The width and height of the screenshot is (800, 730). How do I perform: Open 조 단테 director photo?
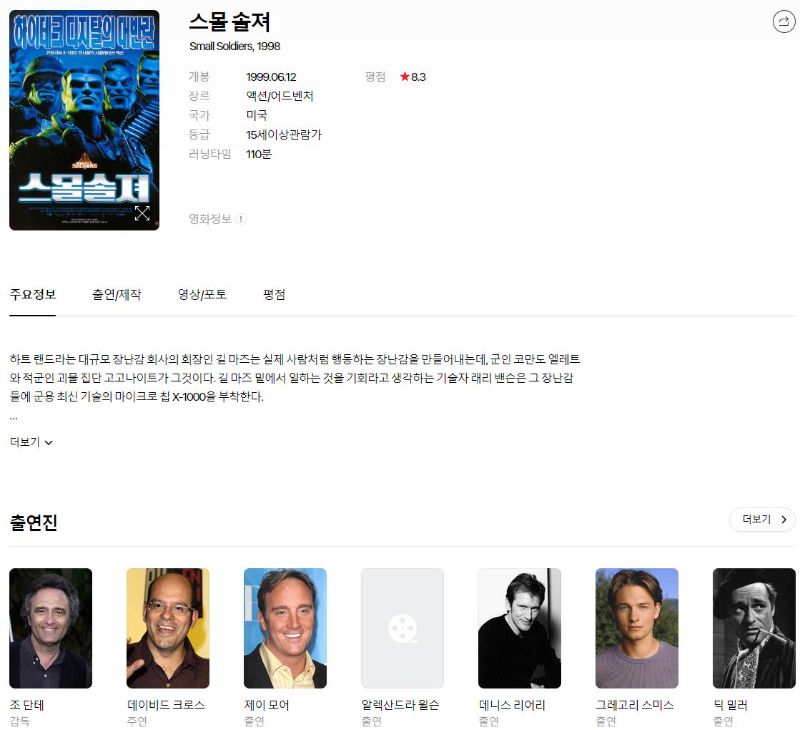click(51, 628)
